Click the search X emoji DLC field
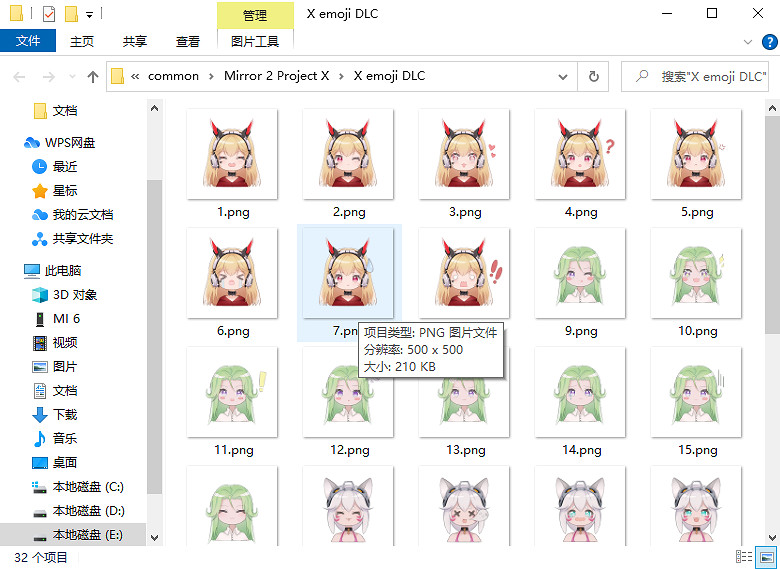780x569 pixels. coord(695,77)
